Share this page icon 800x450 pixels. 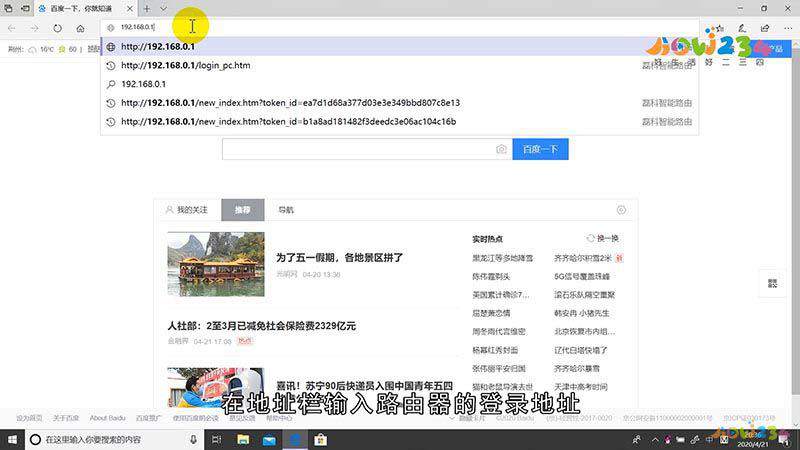(x=764, y=28)
